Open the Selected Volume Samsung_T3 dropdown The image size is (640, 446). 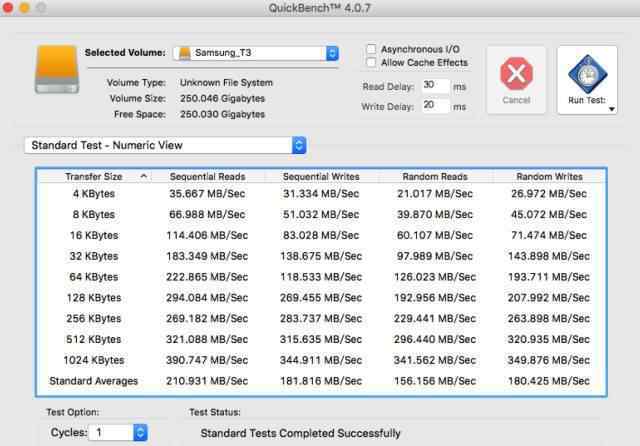(256, 53)
